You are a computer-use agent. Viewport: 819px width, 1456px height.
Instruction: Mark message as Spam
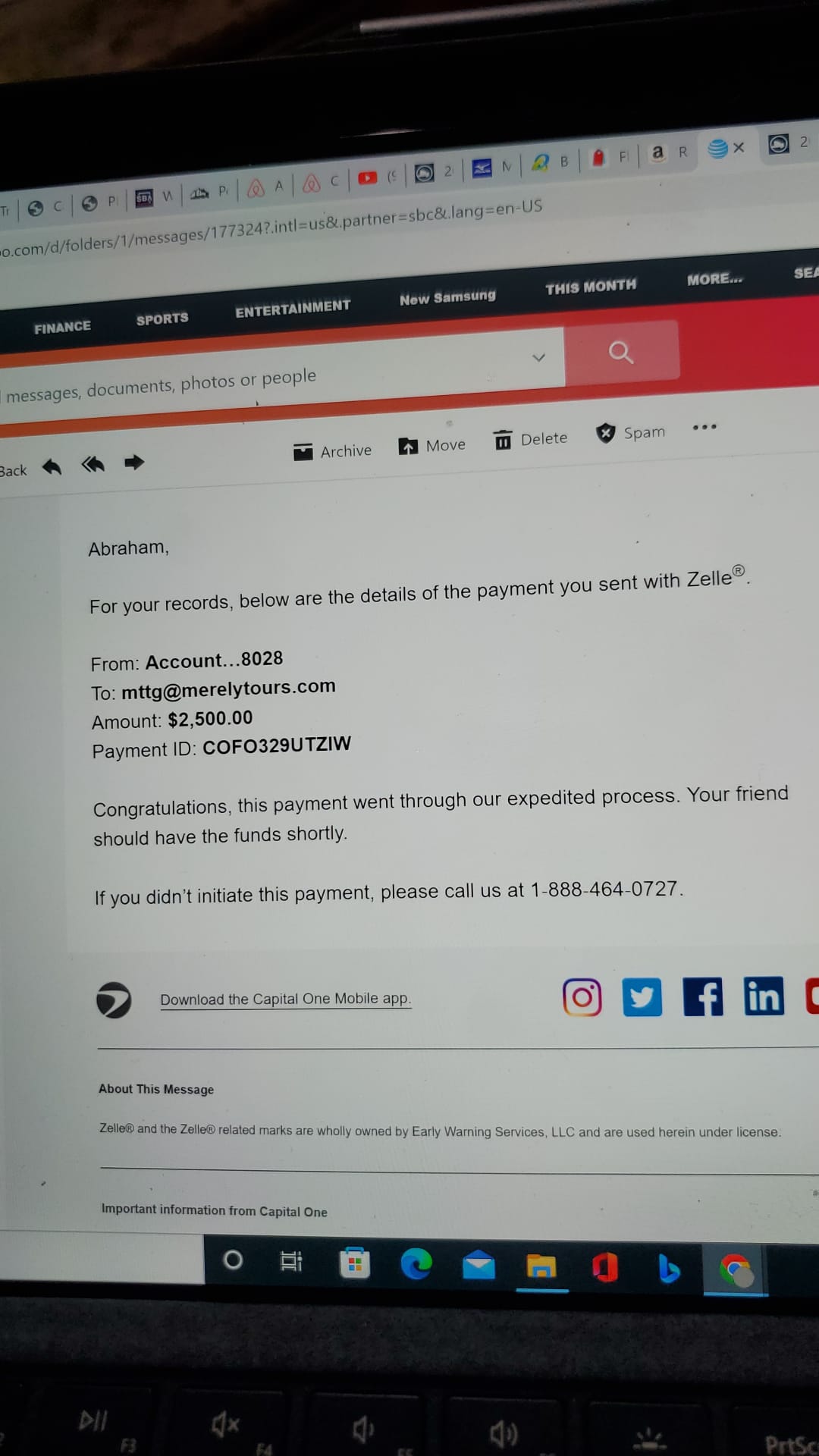click(x=630, y=433)
